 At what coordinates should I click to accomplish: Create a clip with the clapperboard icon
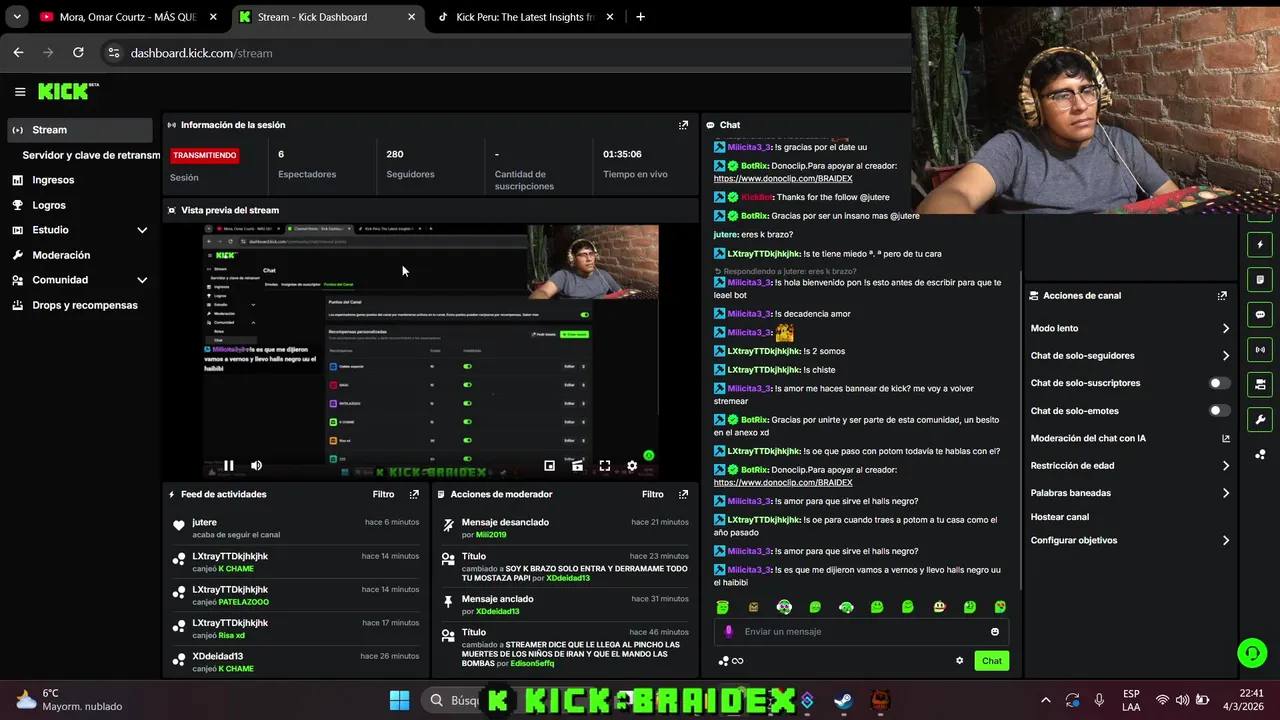(x=577, y=465)
